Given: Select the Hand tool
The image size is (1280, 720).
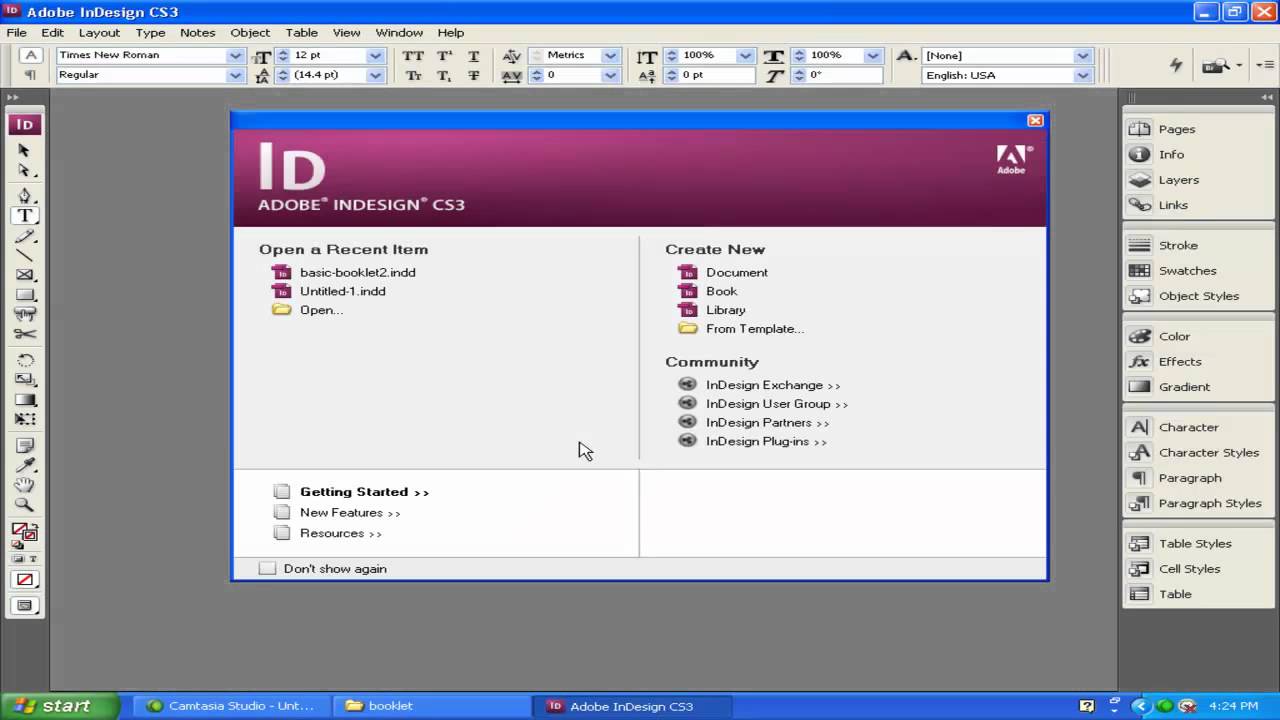Looking at the screenshot, I should (25, 485).
